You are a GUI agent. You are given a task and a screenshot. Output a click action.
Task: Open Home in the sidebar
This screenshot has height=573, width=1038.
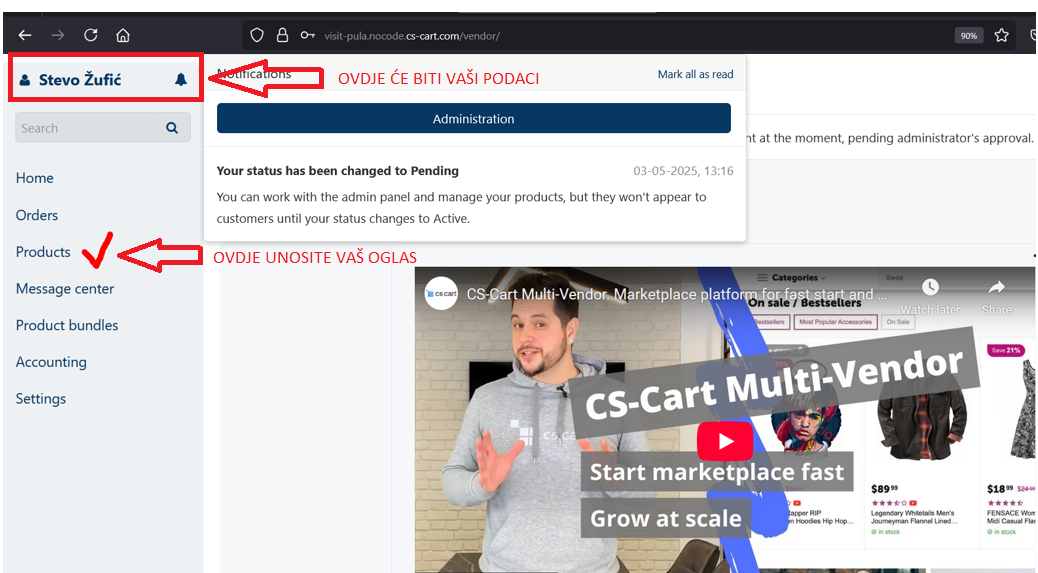(x=34, y=178)
